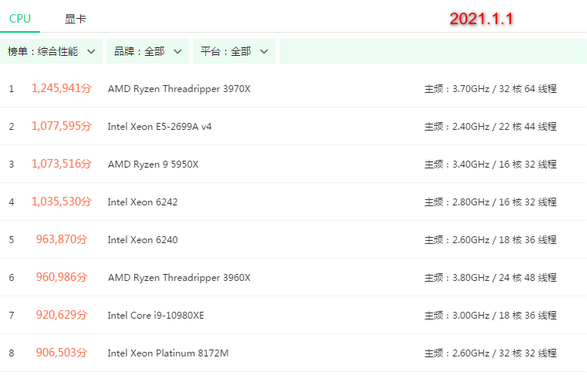Screen dimensions: 587x375
Task: Select Intel Xeon Platinum 8172M entry
Action: point(168,353)
